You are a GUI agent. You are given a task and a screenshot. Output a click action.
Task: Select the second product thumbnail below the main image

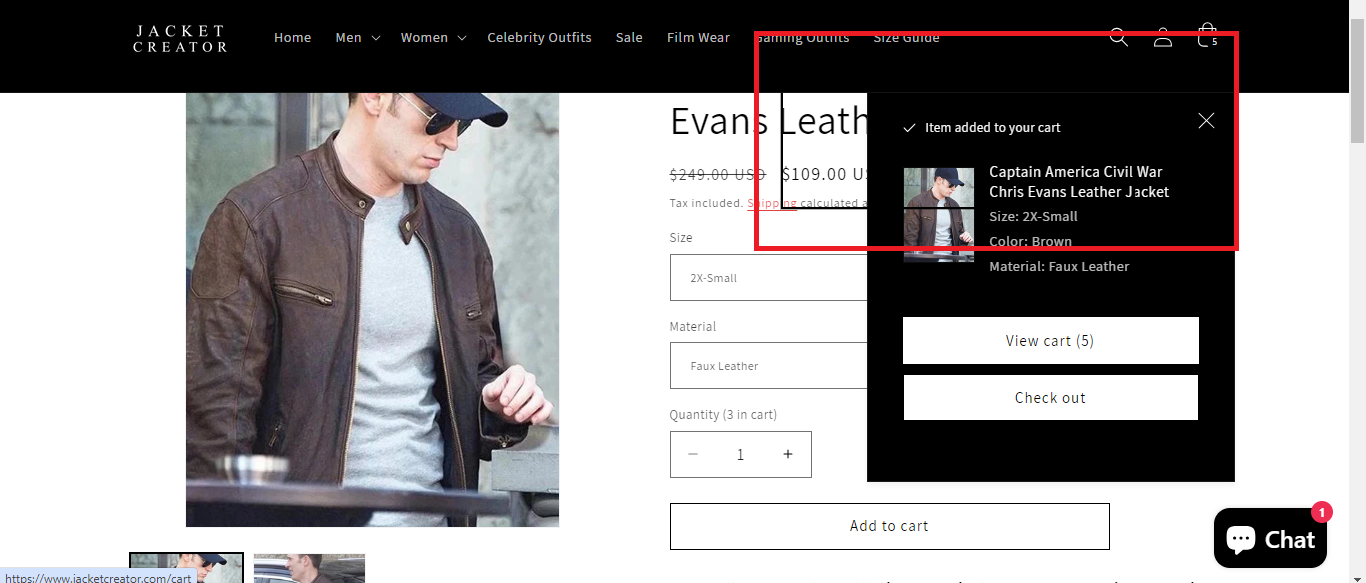pyautogui.click(x=309, y=567)
